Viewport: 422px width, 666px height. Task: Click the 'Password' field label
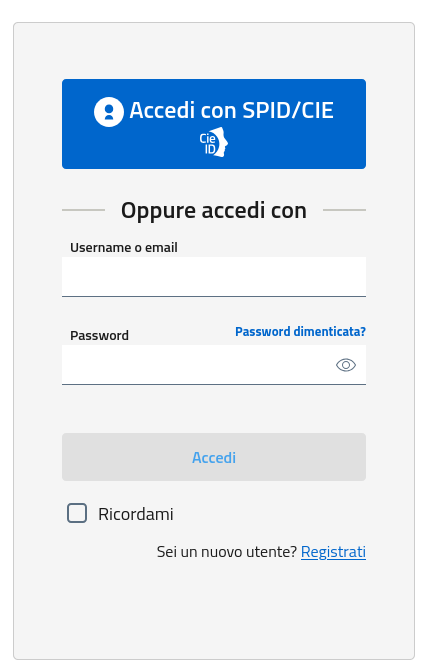click(99, 335)
